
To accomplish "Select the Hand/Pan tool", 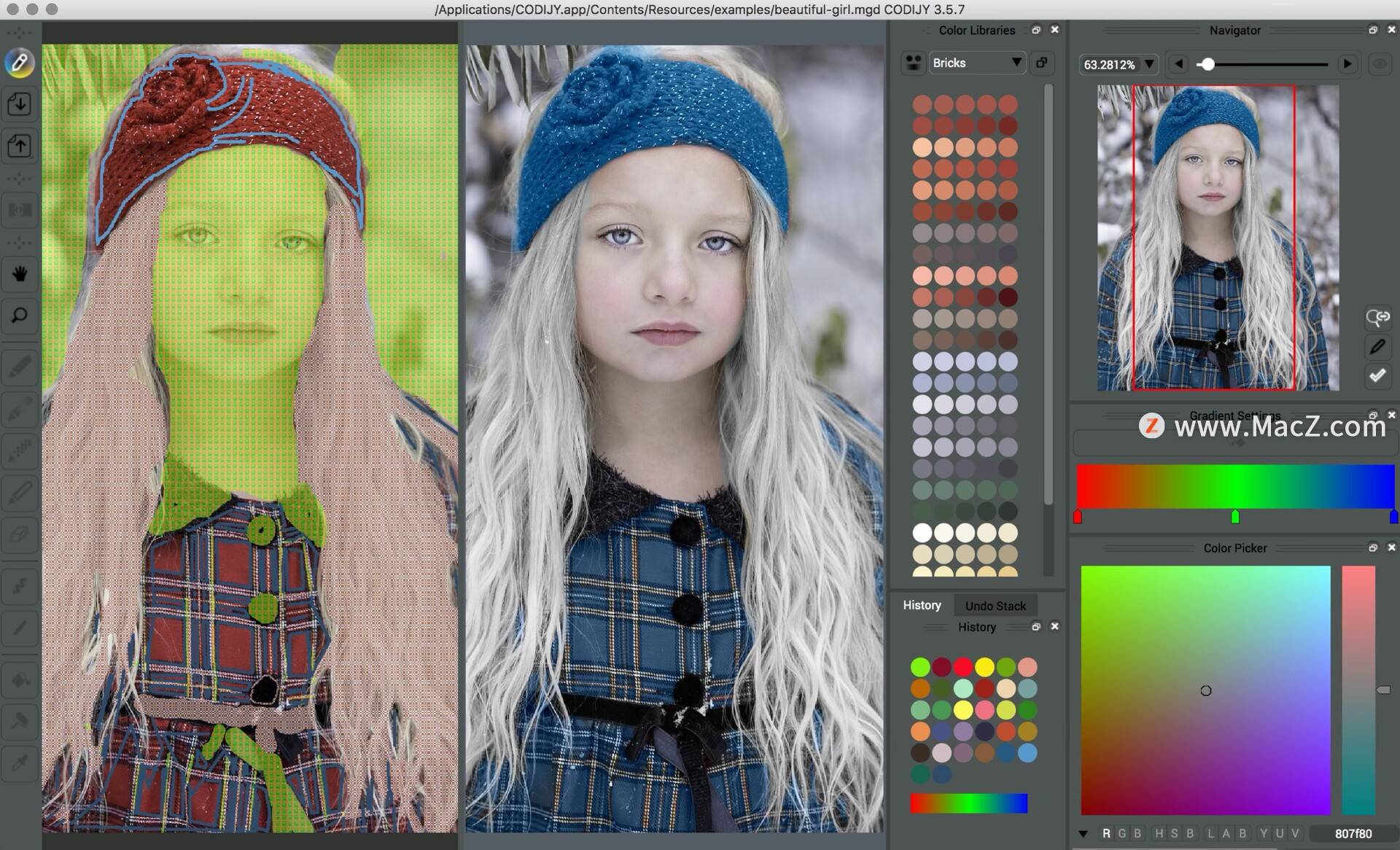I will [x=20, y=275].
